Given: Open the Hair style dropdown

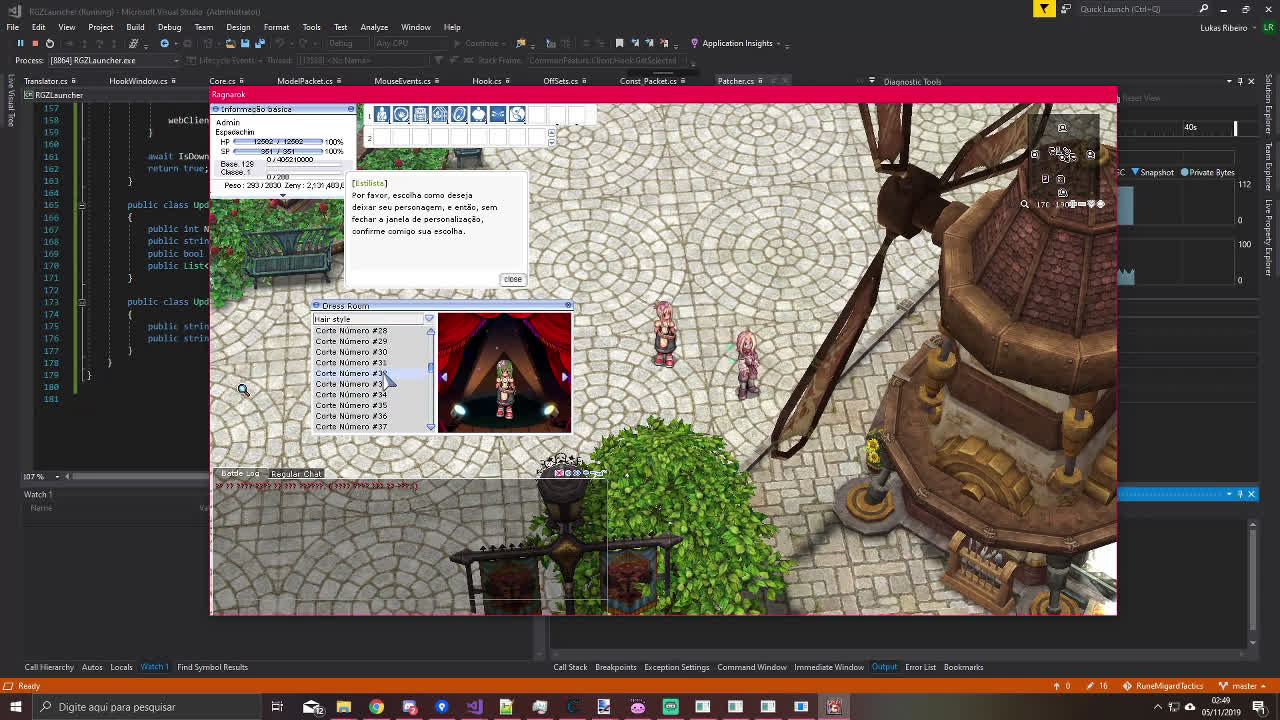Looking at the screenshot, I should click(x=430, y=319).
